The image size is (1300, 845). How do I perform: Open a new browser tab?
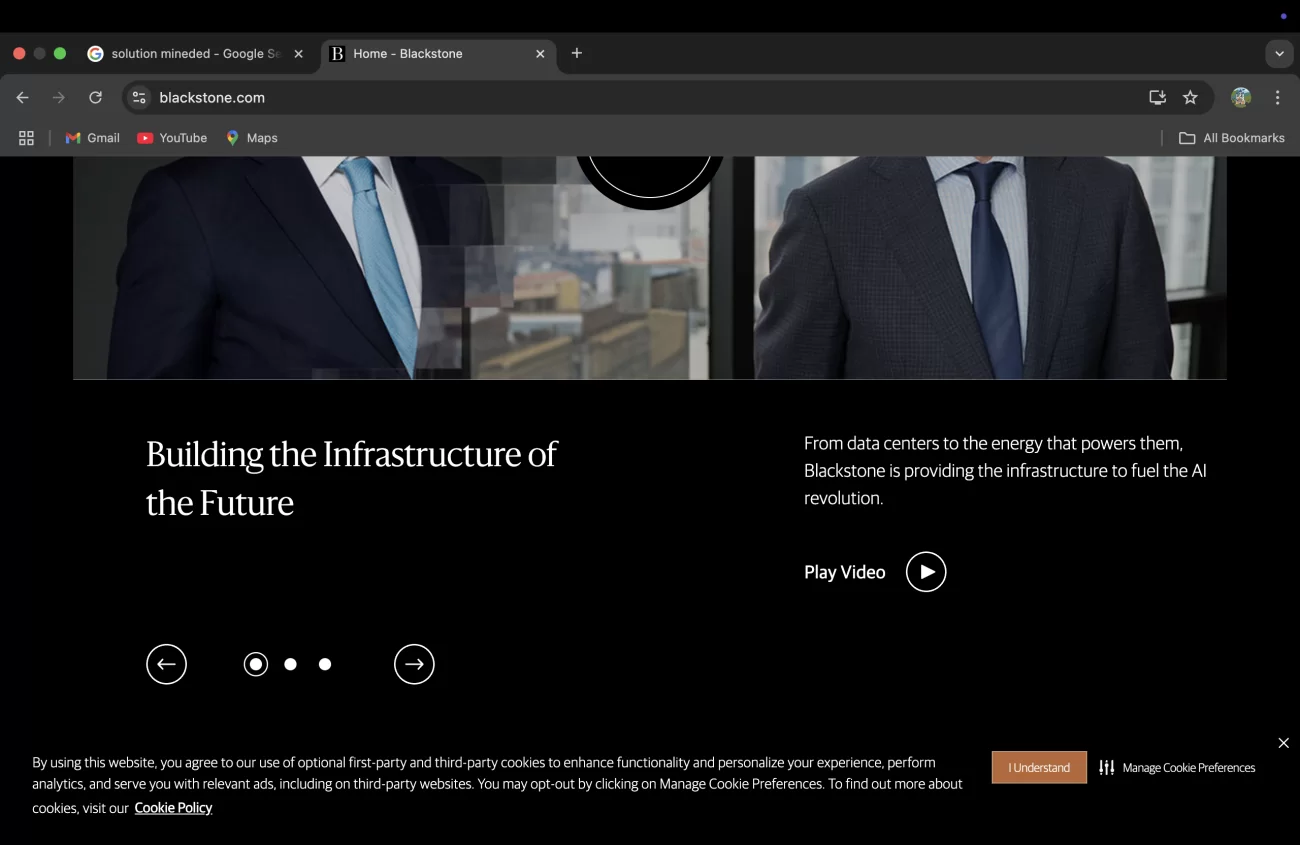point(577,53)
